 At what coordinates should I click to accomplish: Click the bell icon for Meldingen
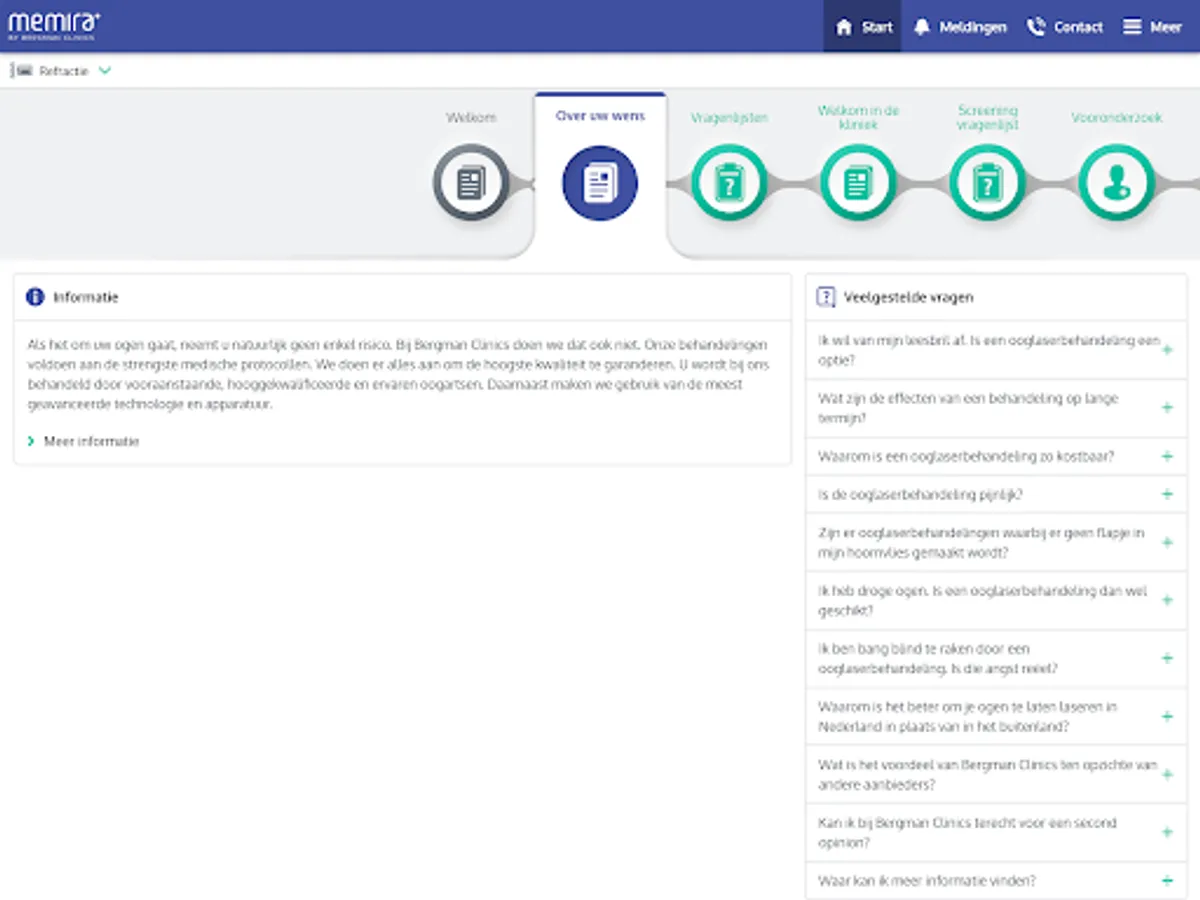pyautogui.click(x=922, y=27)
